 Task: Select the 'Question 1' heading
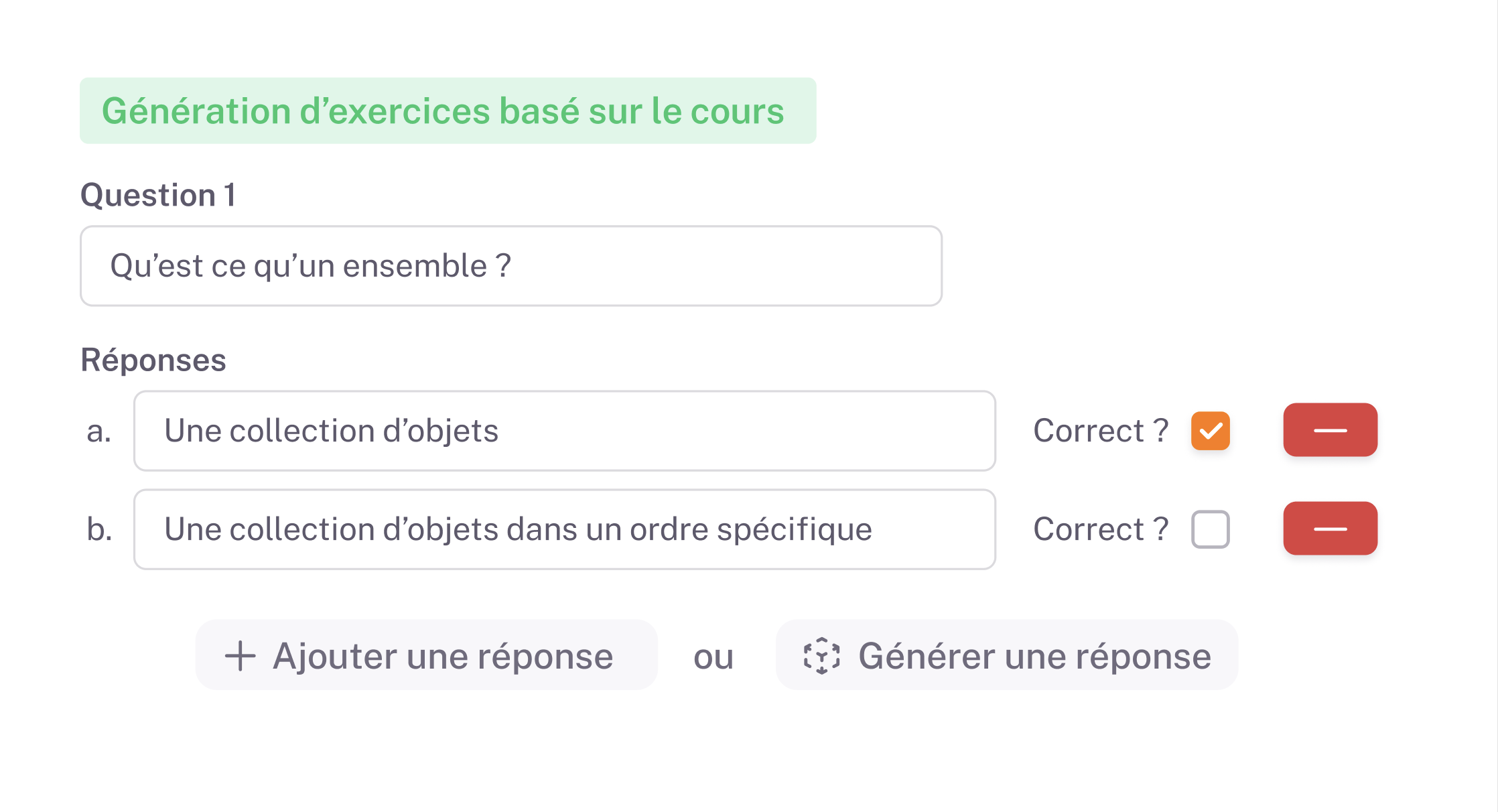tap(158, 195)
